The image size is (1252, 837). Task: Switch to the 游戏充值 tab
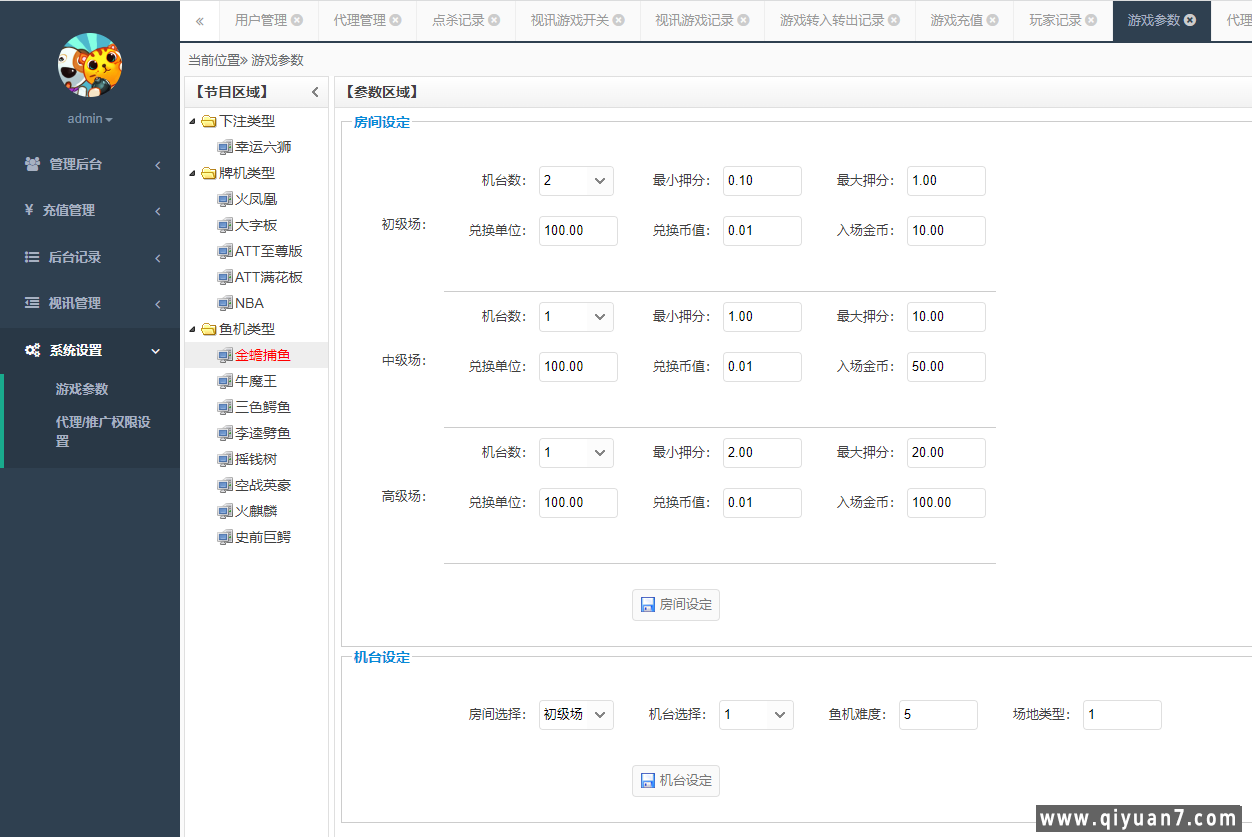click(956, 18)
